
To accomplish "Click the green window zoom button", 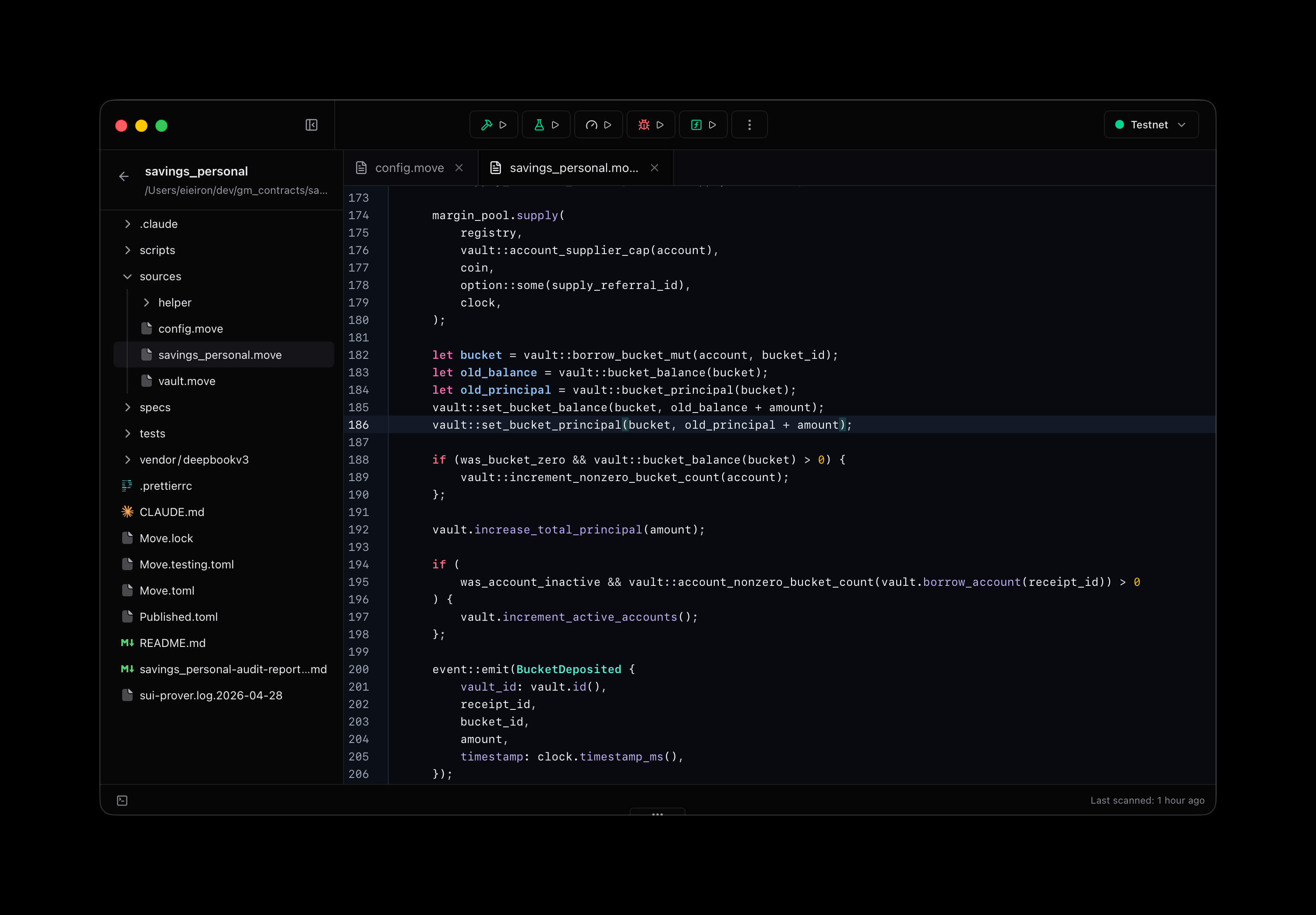I will [161, 126].
